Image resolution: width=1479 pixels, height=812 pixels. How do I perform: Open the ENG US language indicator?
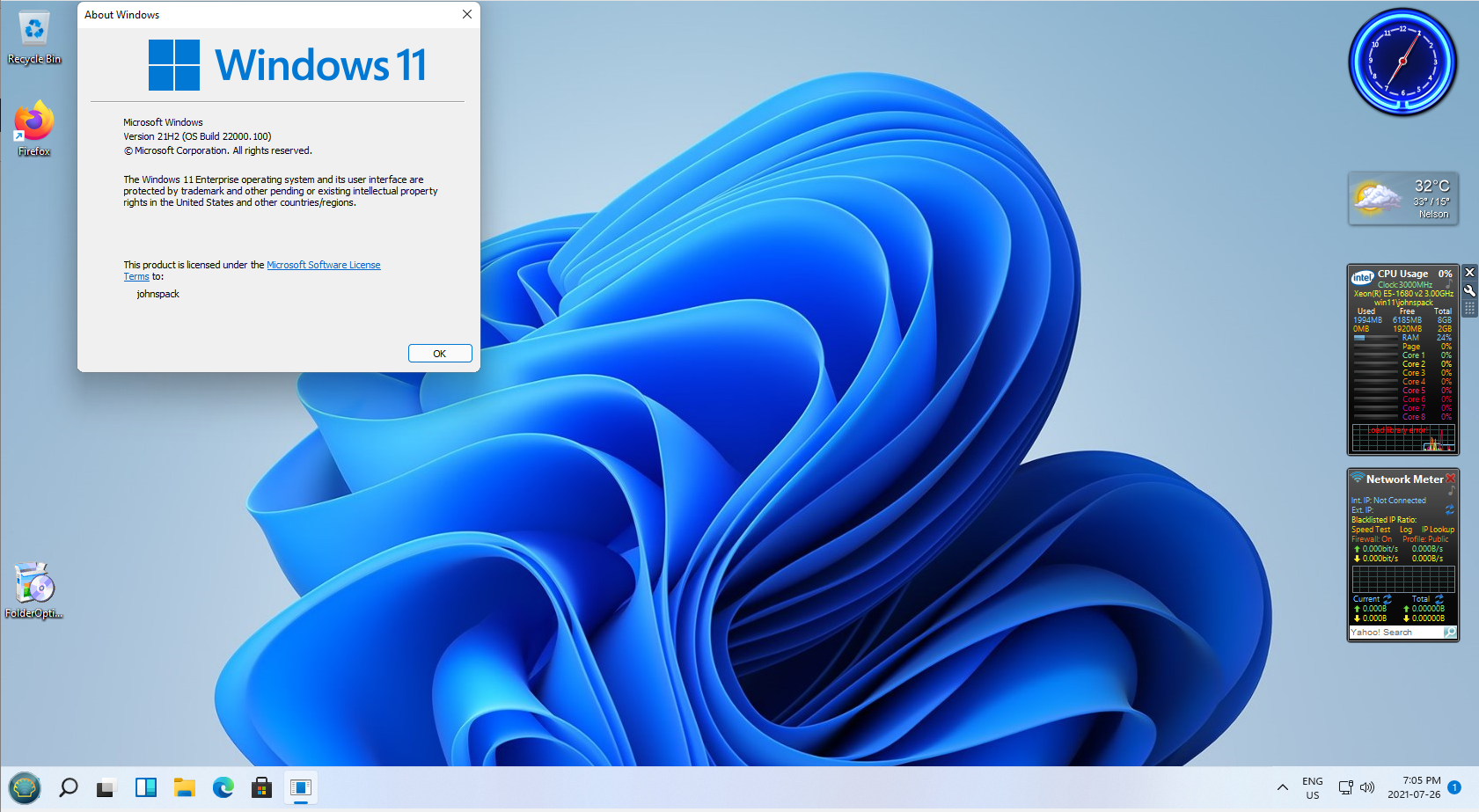(x=1313, y=787)
